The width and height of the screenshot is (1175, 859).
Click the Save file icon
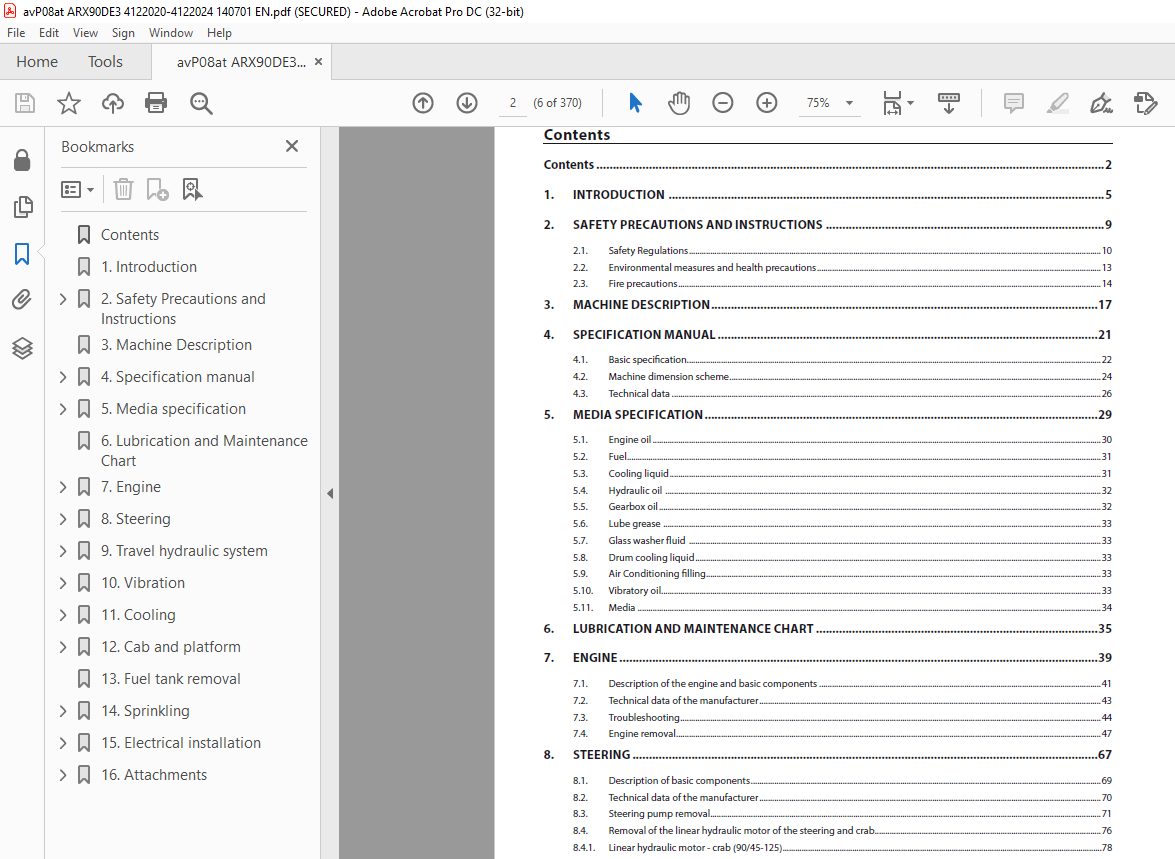tap(25, 103)
